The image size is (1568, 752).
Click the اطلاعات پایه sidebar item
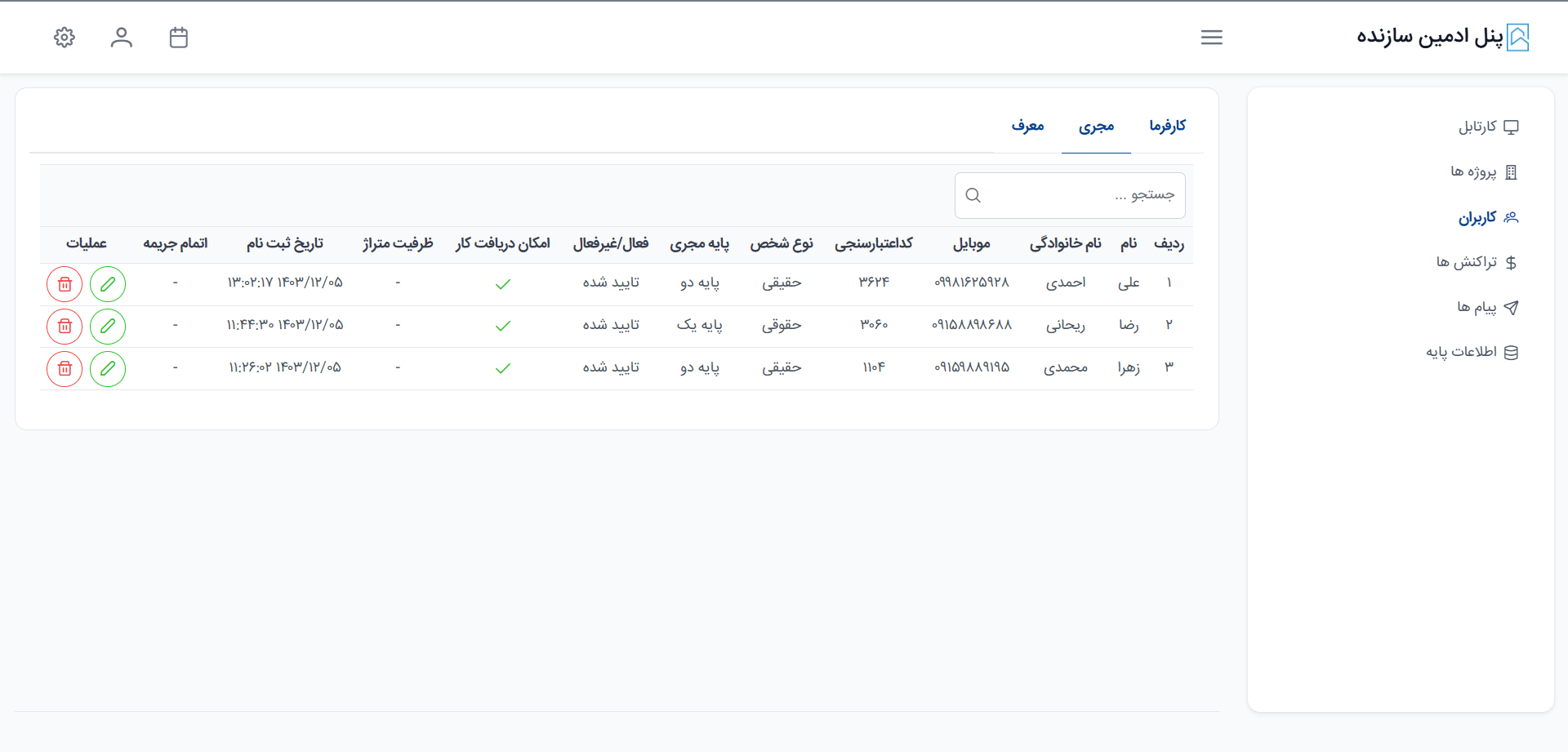1471,352
